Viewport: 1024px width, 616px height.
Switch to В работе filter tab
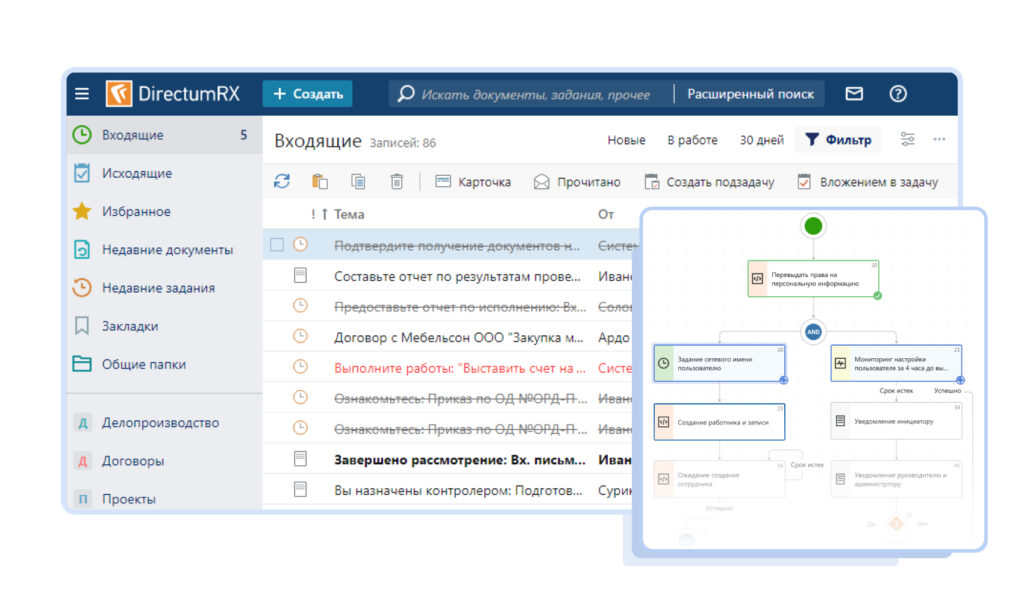(692, 140)
